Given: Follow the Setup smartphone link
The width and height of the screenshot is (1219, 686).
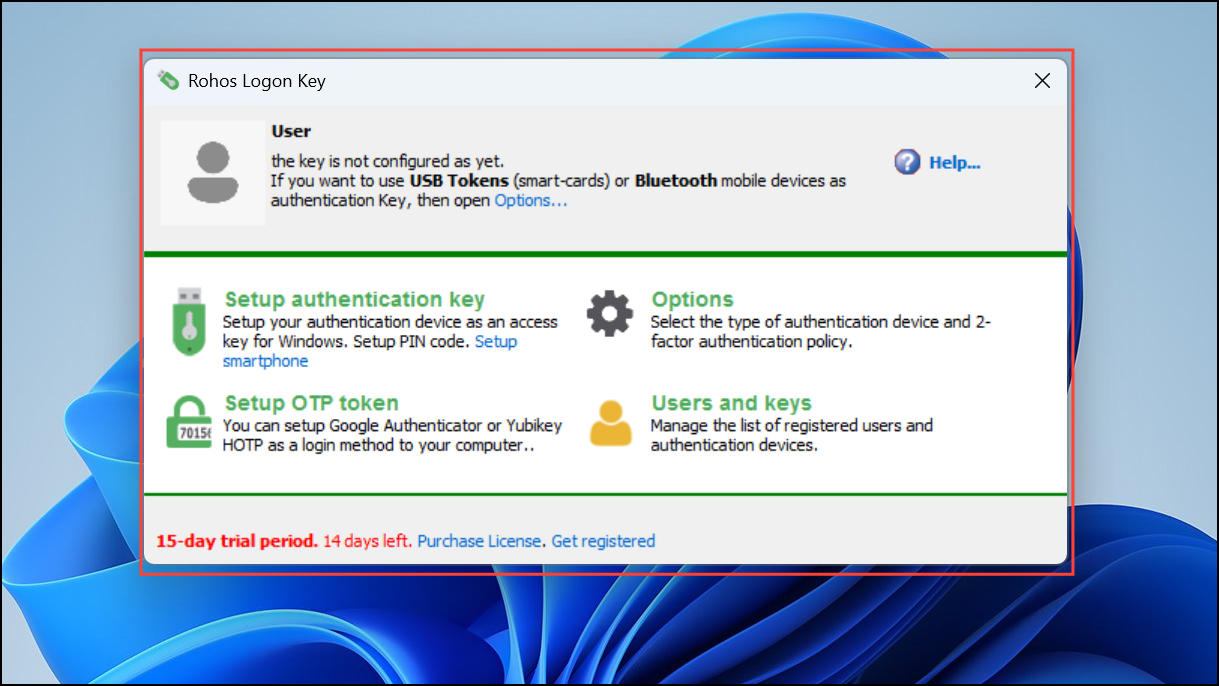Looking at the screenshot, I should click(x=370, y=351).
